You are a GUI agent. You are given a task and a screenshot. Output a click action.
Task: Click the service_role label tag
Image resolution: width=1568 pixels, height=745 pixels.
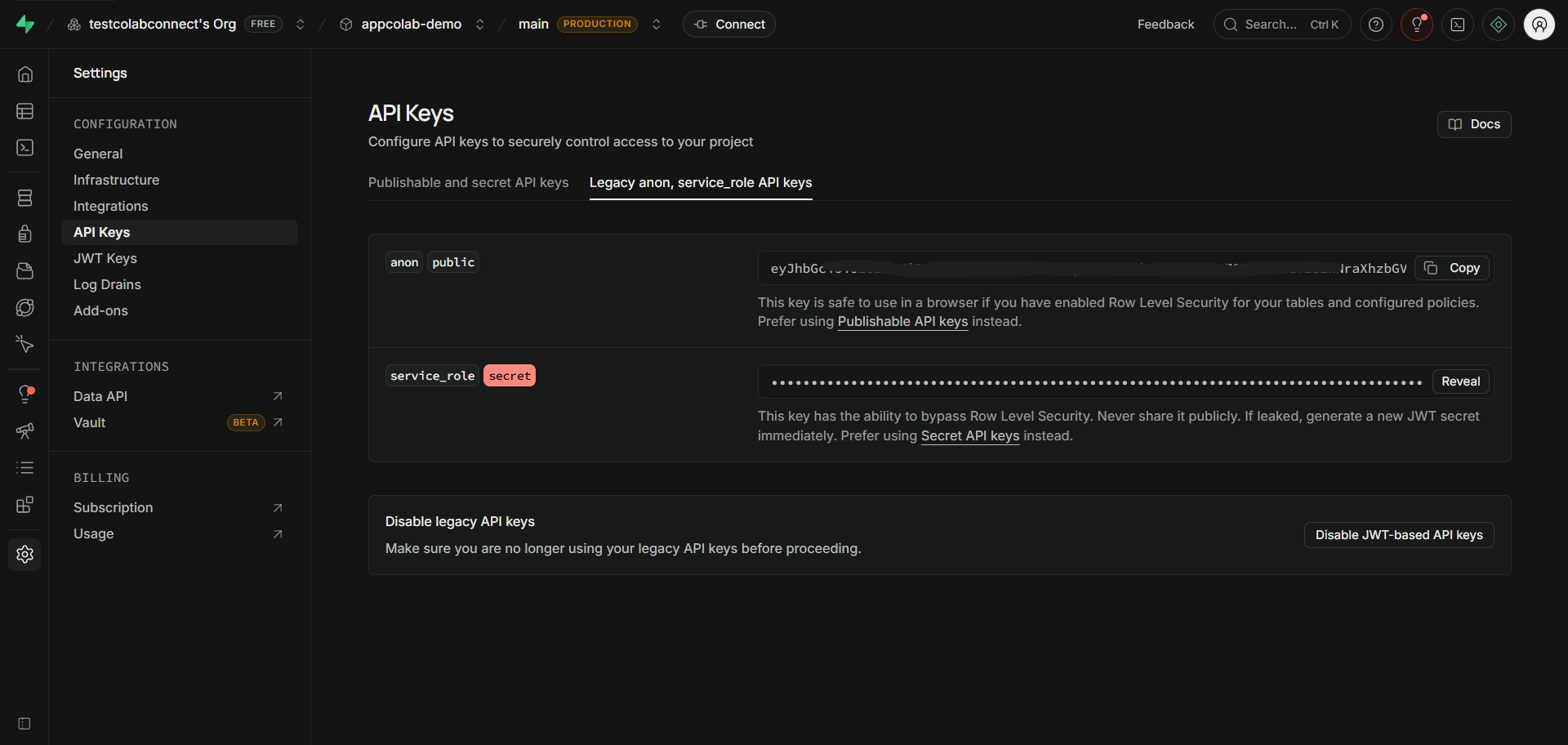pyautogui.click(x=432, y=376)
